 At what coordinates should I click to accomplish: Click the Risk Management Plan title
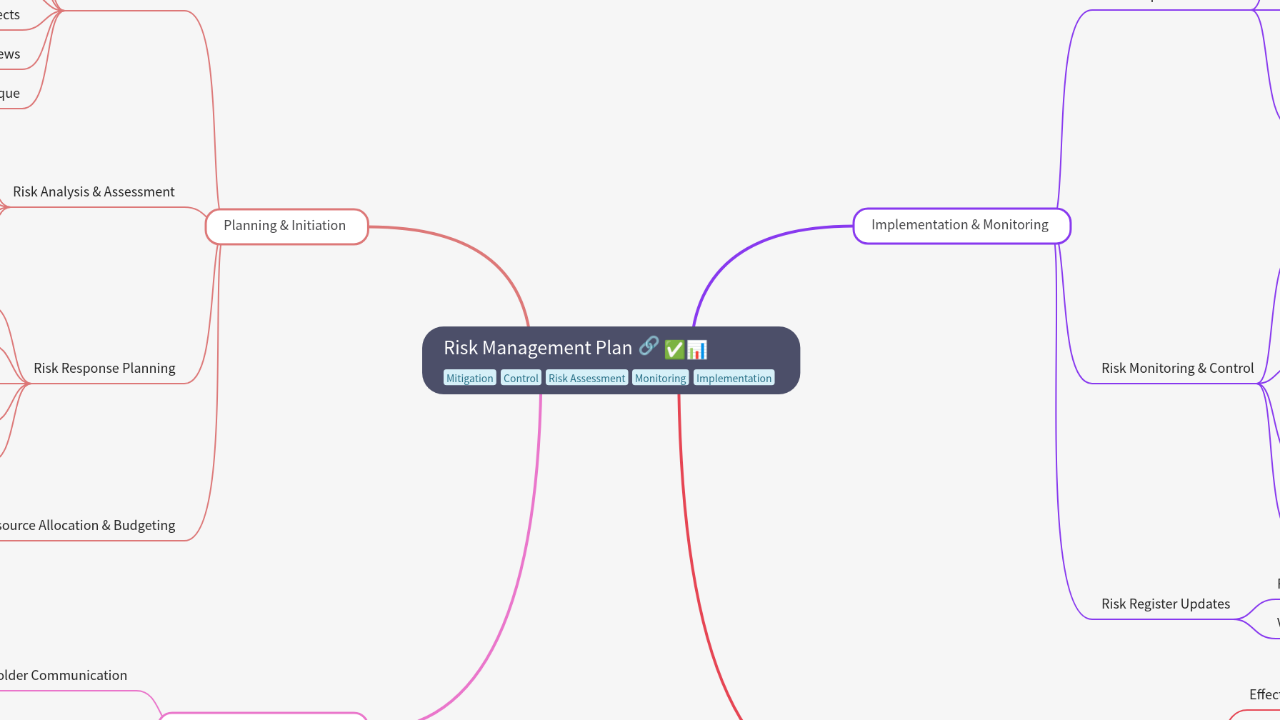coord(538,348)
